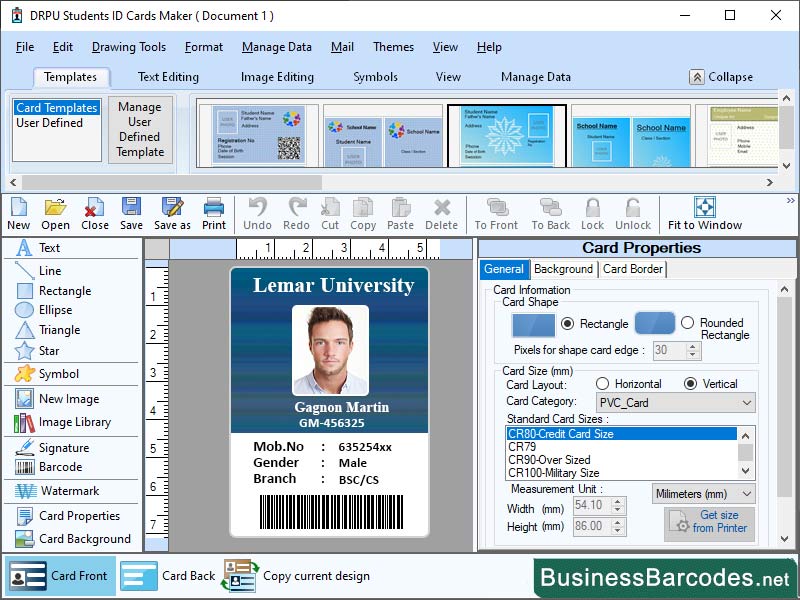Open the Themes menu
The height and width of the screenshot is (600, 800).
393,47
